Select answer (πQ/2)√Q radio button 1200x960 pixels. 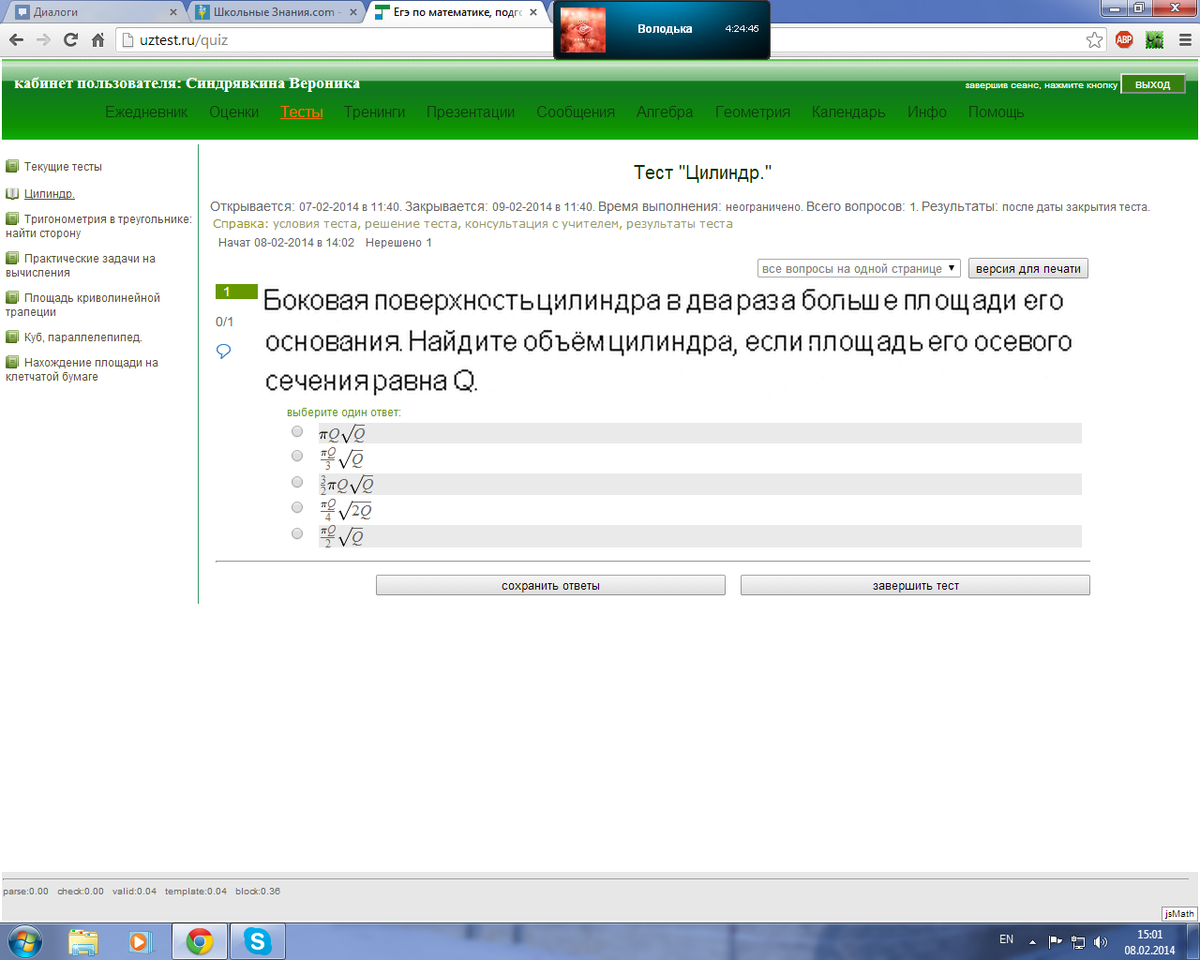coord(297,534)
